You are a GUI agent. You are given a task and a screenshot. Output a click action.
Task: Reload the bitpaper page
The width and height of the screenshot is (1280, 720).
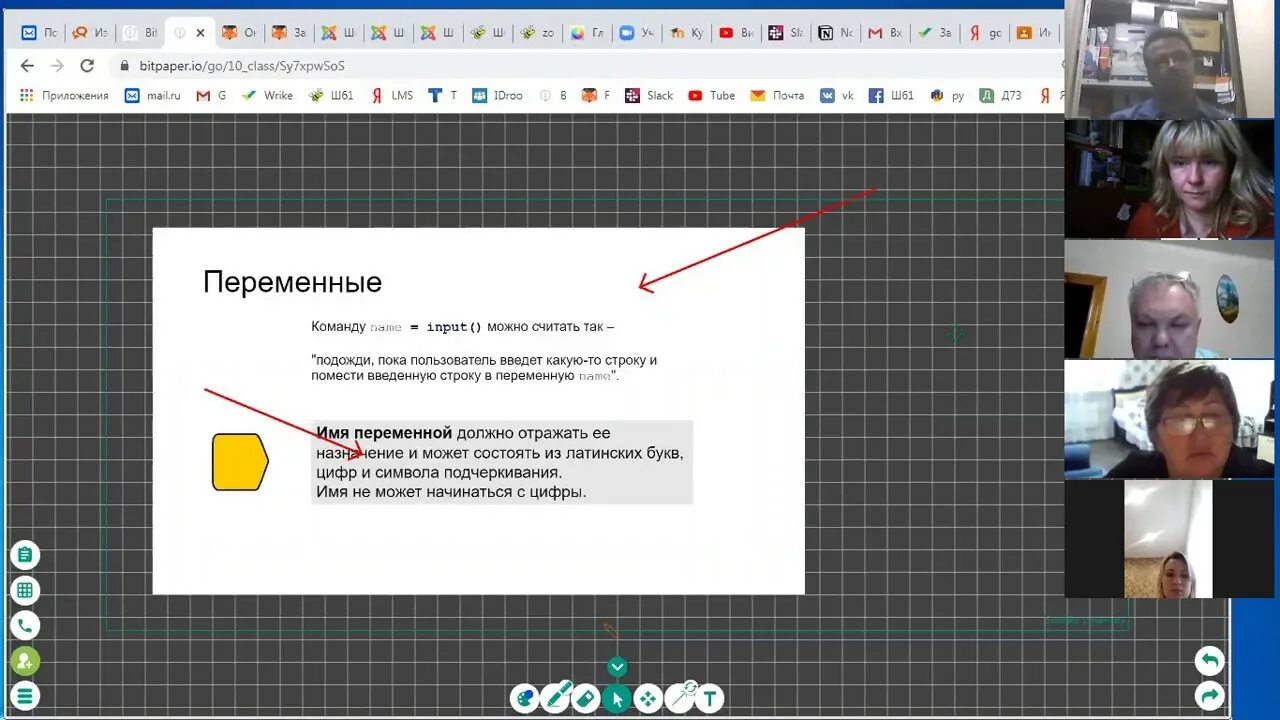pyautogui.click(x=87, y=65)
